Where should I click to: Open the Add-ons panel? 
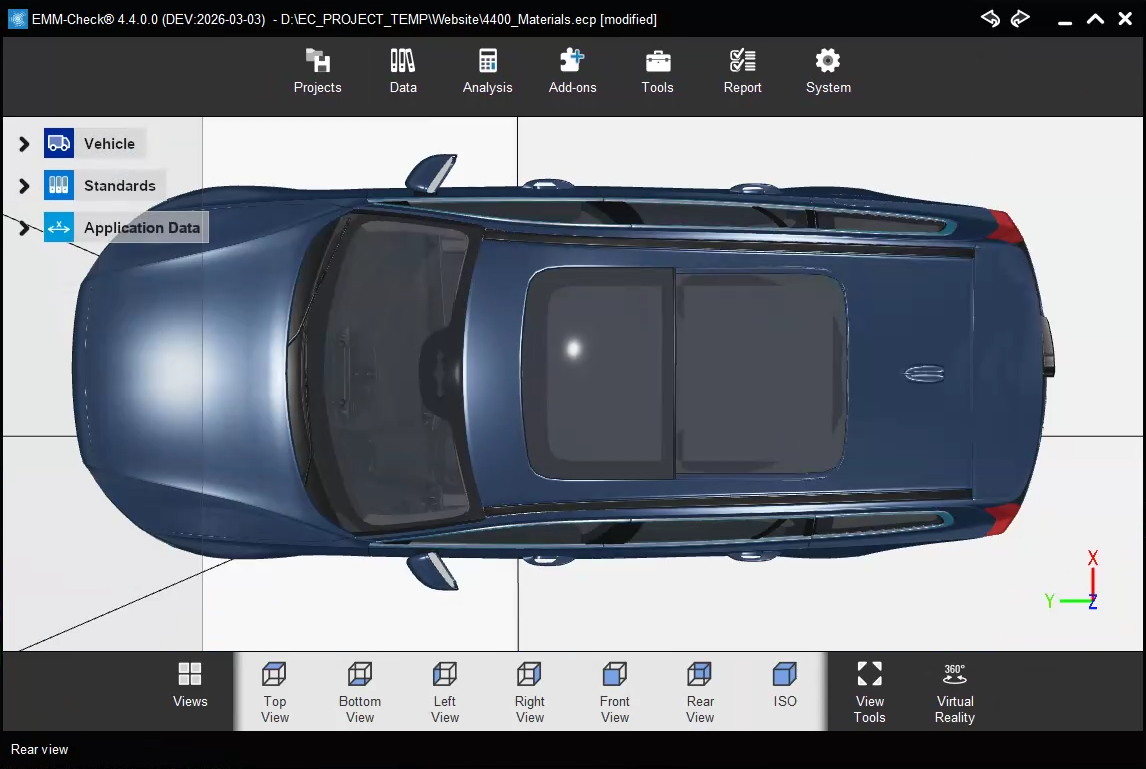pos(572,70)
